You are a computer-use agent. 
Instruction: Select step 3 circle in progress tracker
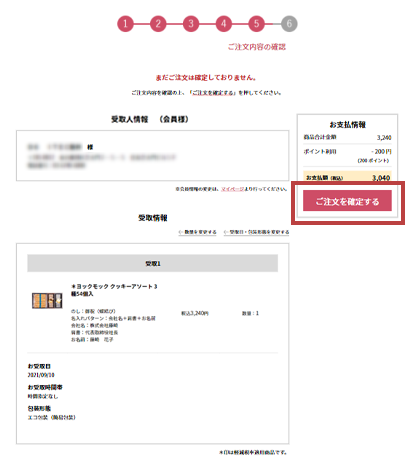191,24
